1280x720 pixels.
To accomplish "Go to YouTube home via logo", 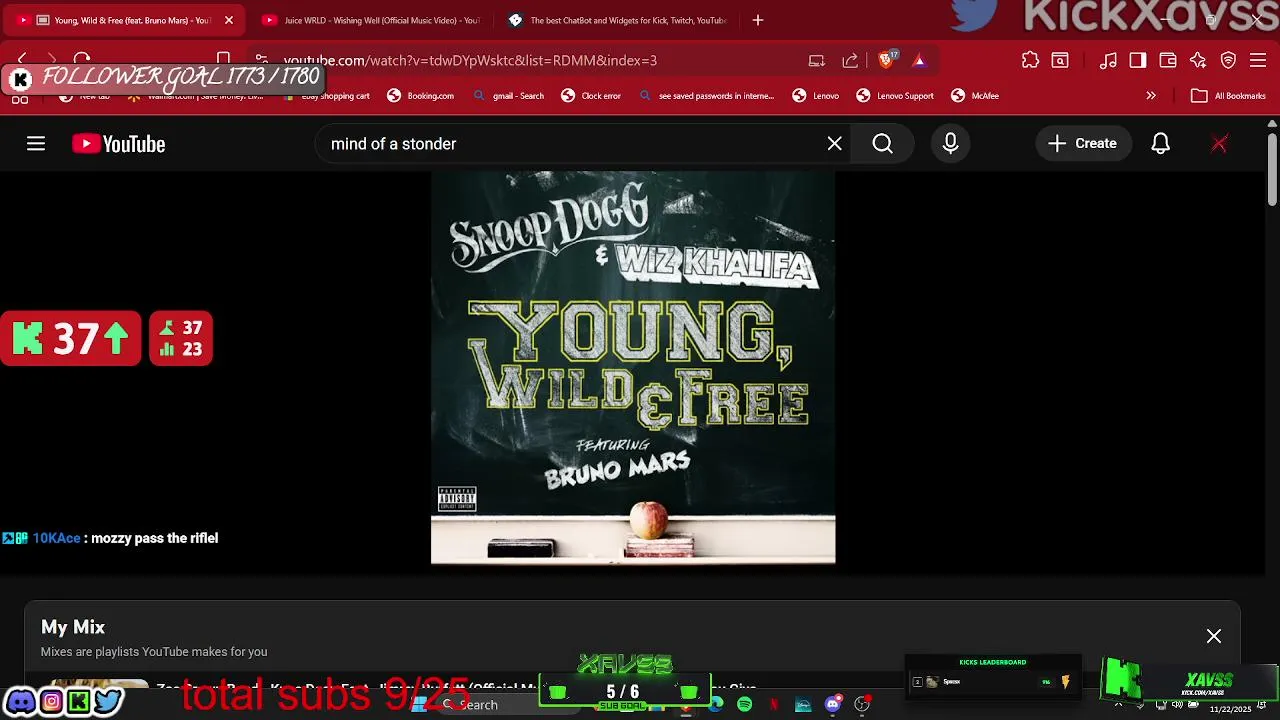I will (x=118, y=144).
